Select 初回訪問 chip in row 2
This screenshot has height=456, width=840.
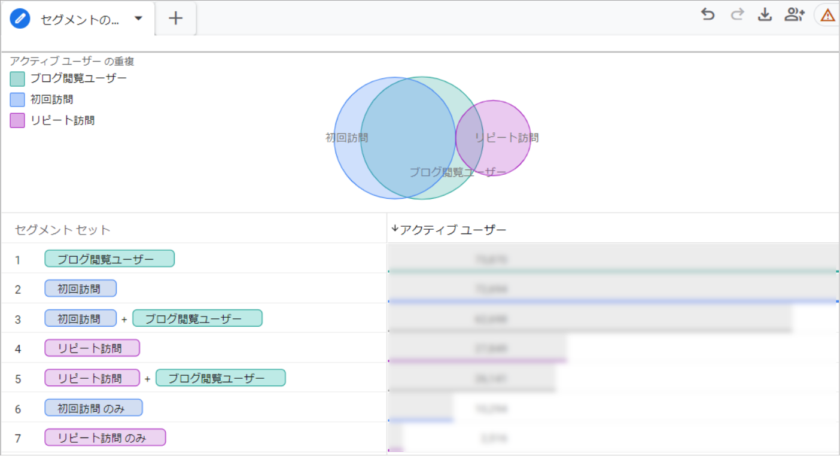(x=80, y=289)
